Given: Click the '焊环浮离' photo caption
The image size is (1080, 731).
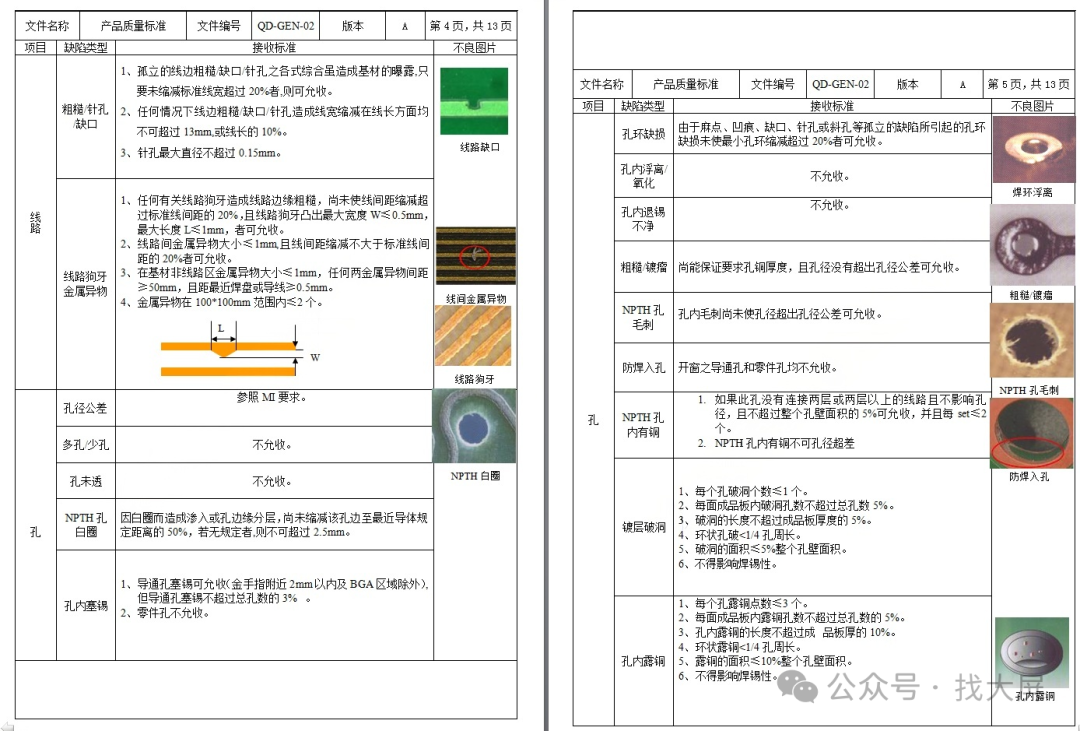Looking at the screenshot, I should pyautogui.click(x=1032, y=193).
